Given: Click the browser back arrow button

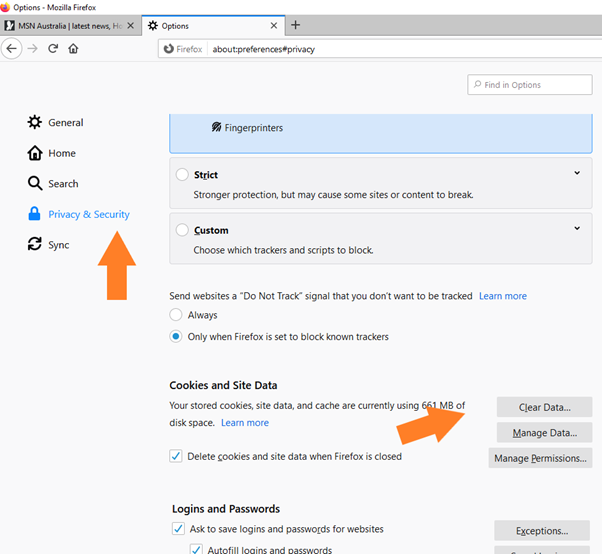Looking at the screenshot, I should point(13,48).
